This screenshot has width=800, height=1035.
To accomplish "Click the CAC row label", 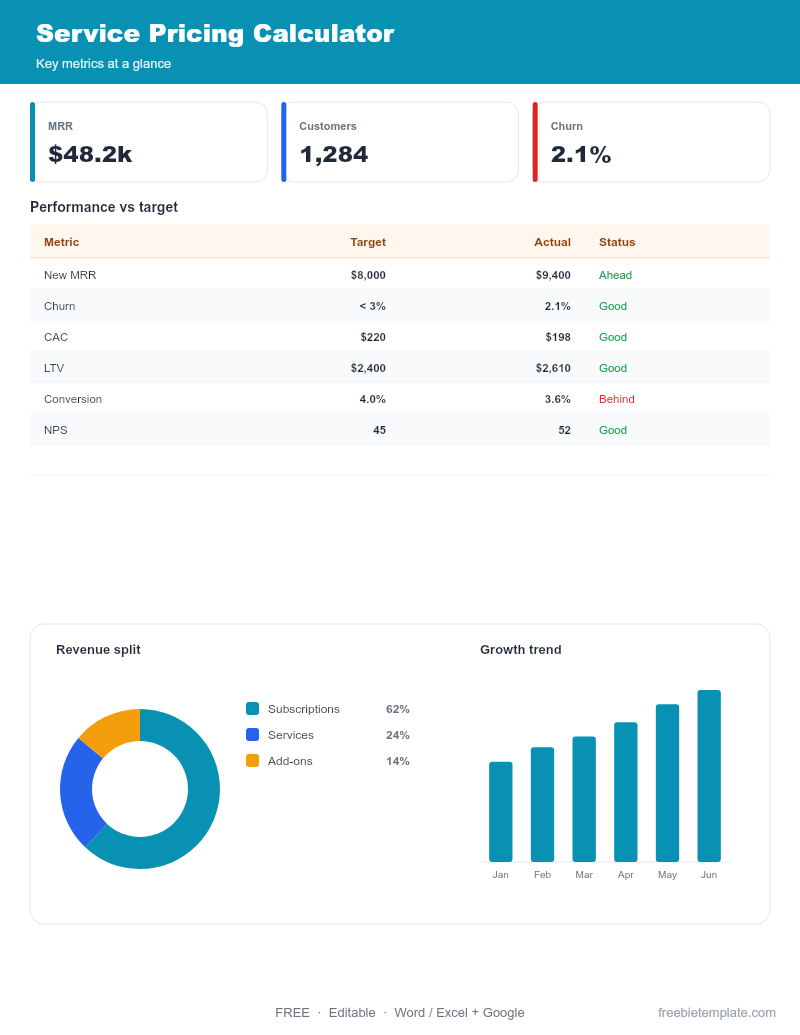I will 56,337.
